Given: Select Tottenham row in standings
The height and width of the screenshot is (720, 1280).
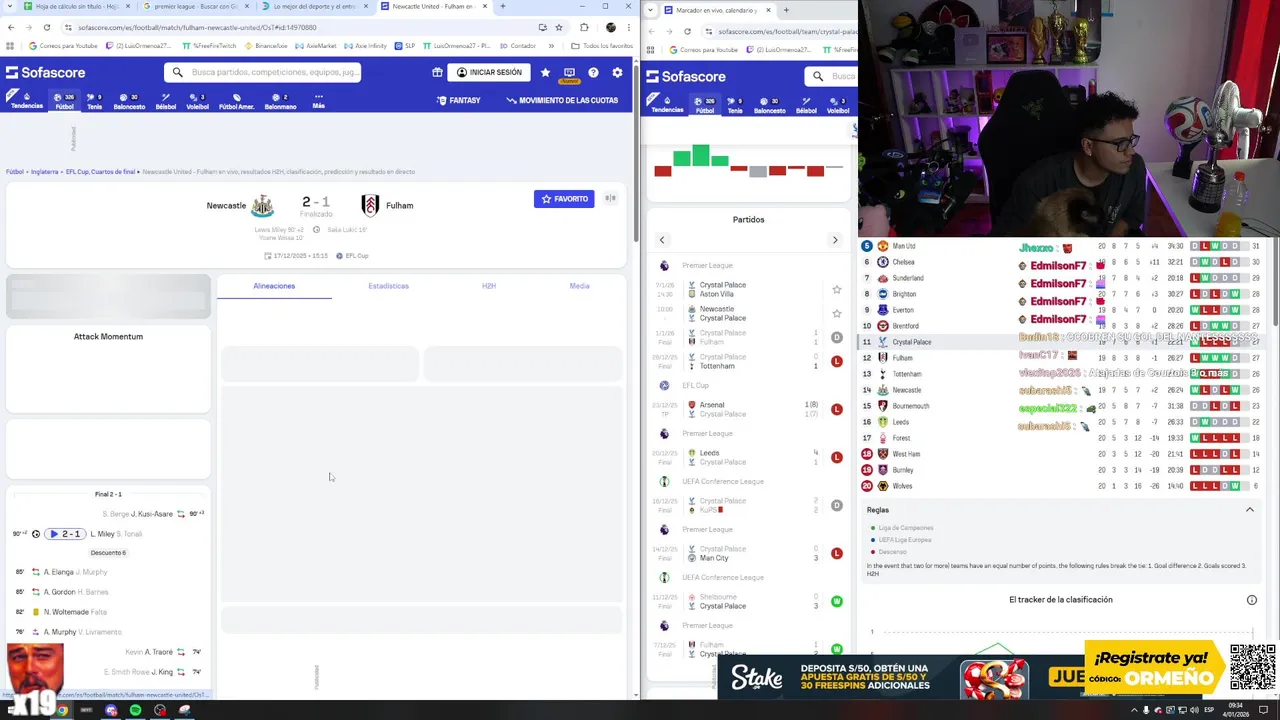Looking at the screenshot, I should 1060,374.
